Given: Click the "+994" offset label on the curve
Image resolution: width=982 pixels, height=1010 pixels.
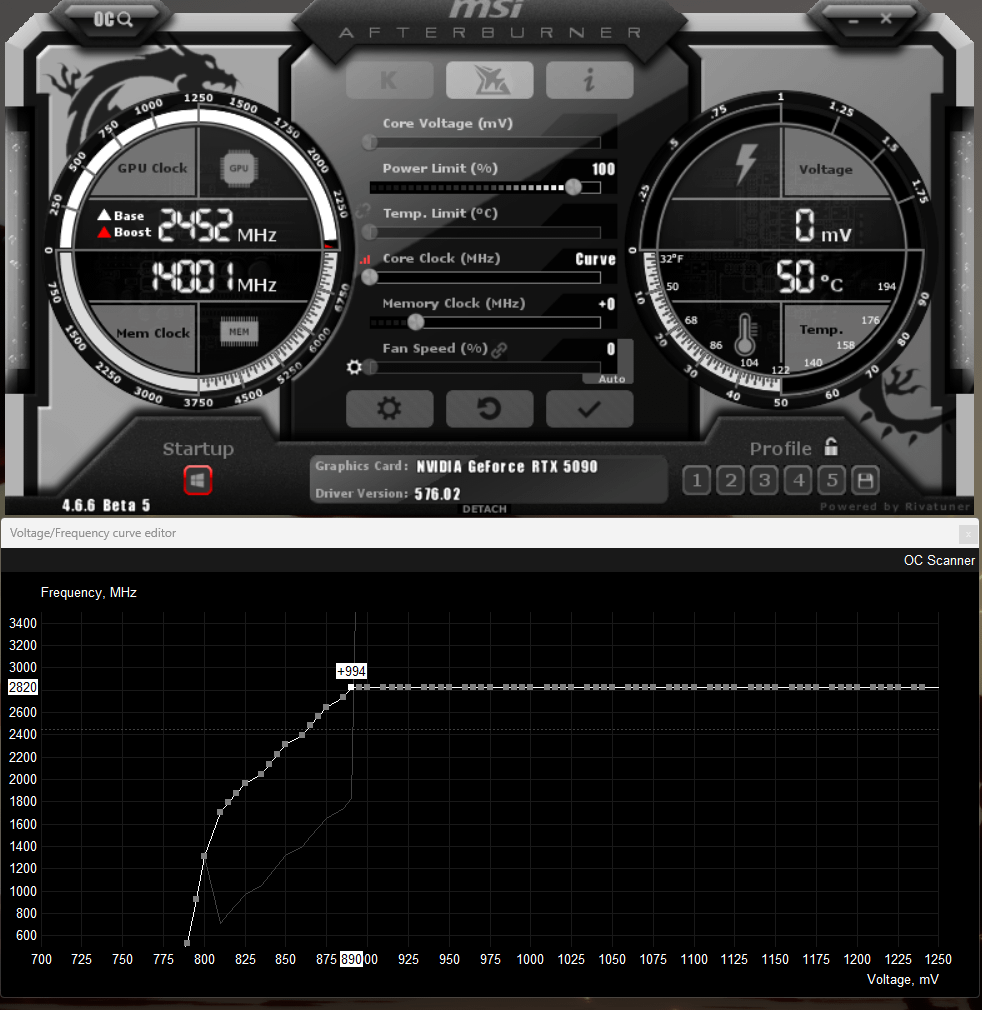Looking at the screenshot, I should click(352, 671).
